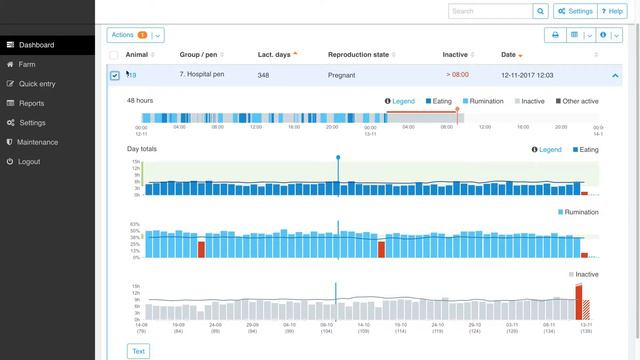This screenshot has width=640, height=360.
Task: Sort by the Inactive column
Action: pyautogui.click(x=458, y=55)
